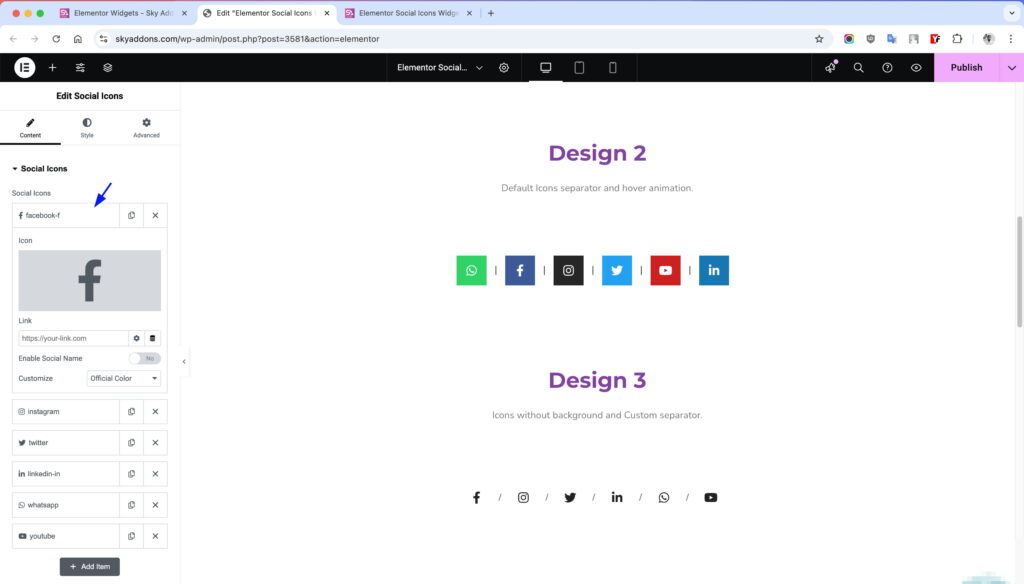Screen dimensions: 1024x584
Task: Switch to the Advanced tab
Action: click(x=146, y=128)
